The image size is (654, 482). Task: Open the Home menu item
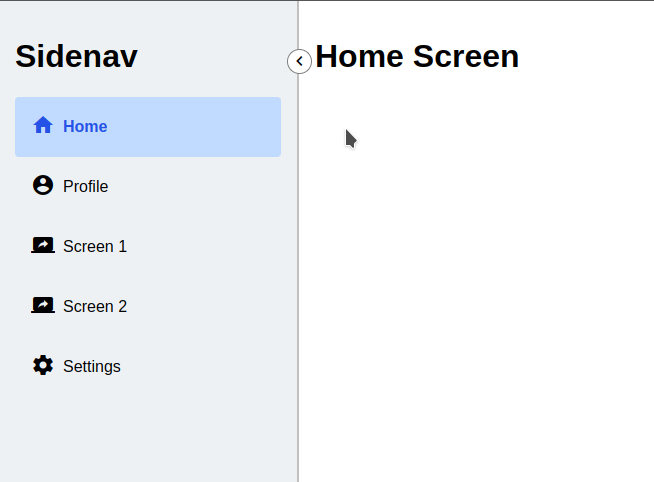click(x=148, y=127)
